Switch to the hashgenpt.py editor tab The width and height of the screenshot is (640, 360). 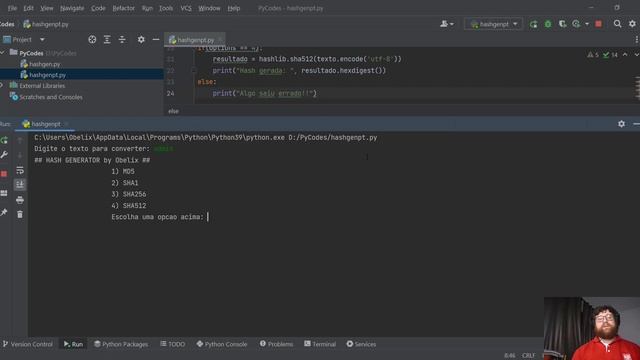(x=195, y=40)
